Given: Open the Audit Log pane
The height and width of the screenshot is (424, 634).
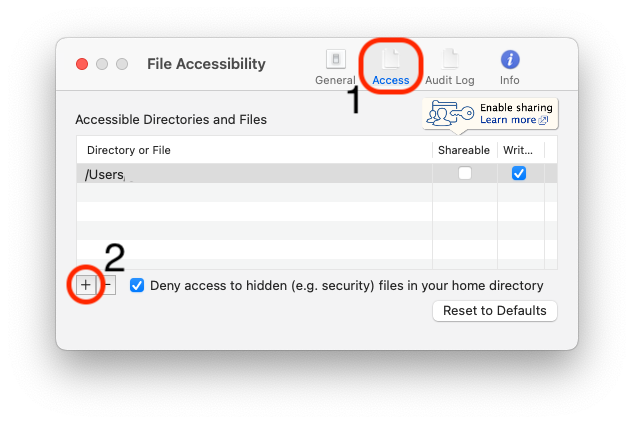Looking at the screenshot, I should (x=449, y=66).
